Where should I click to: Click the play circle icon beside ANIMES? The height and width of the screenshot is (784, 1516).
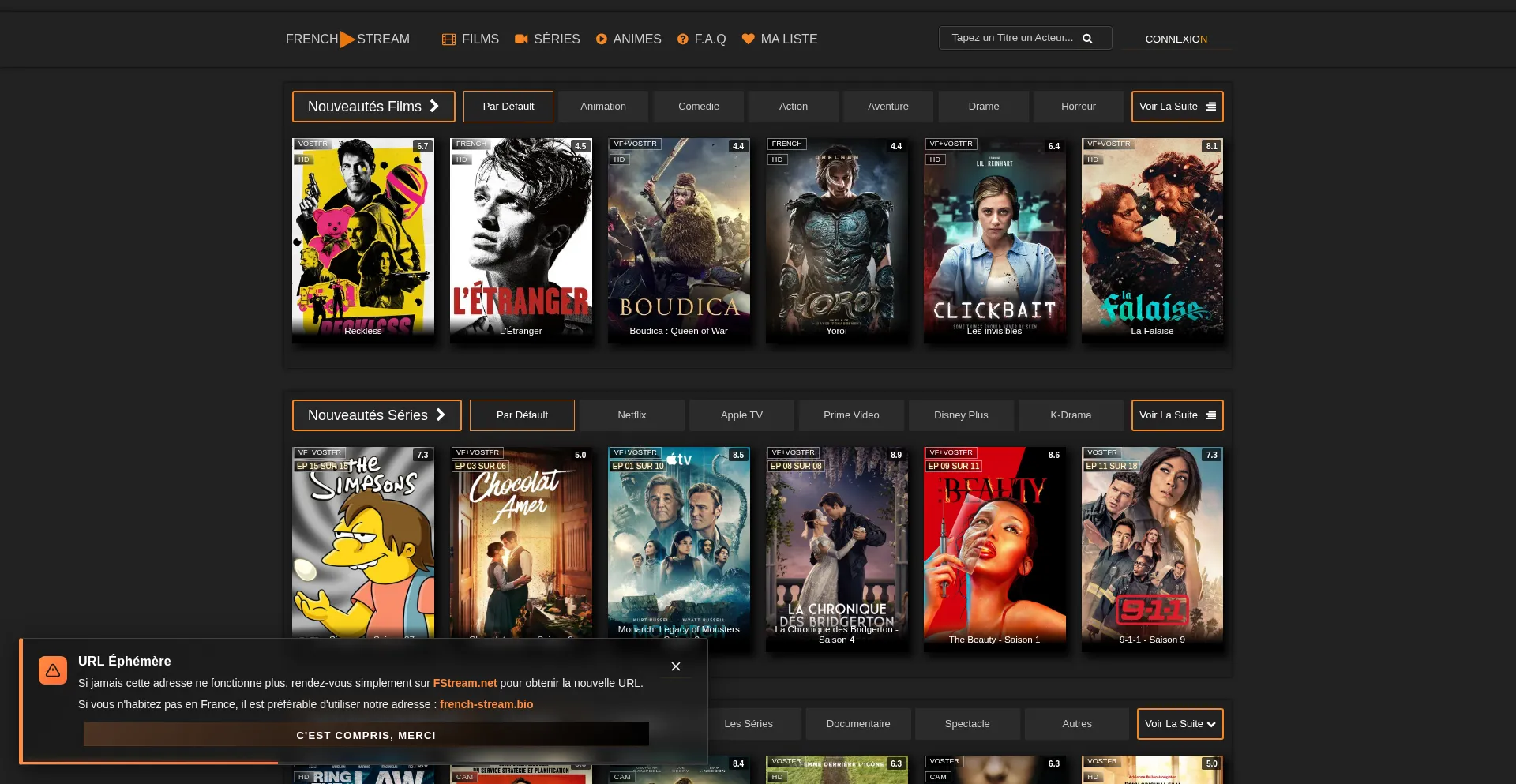click(602, 39)
